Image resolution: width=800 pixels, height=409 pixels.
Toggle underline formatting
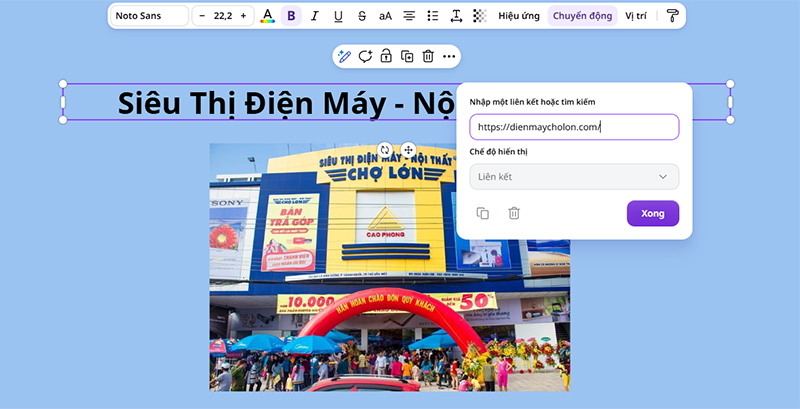point(338,16)
